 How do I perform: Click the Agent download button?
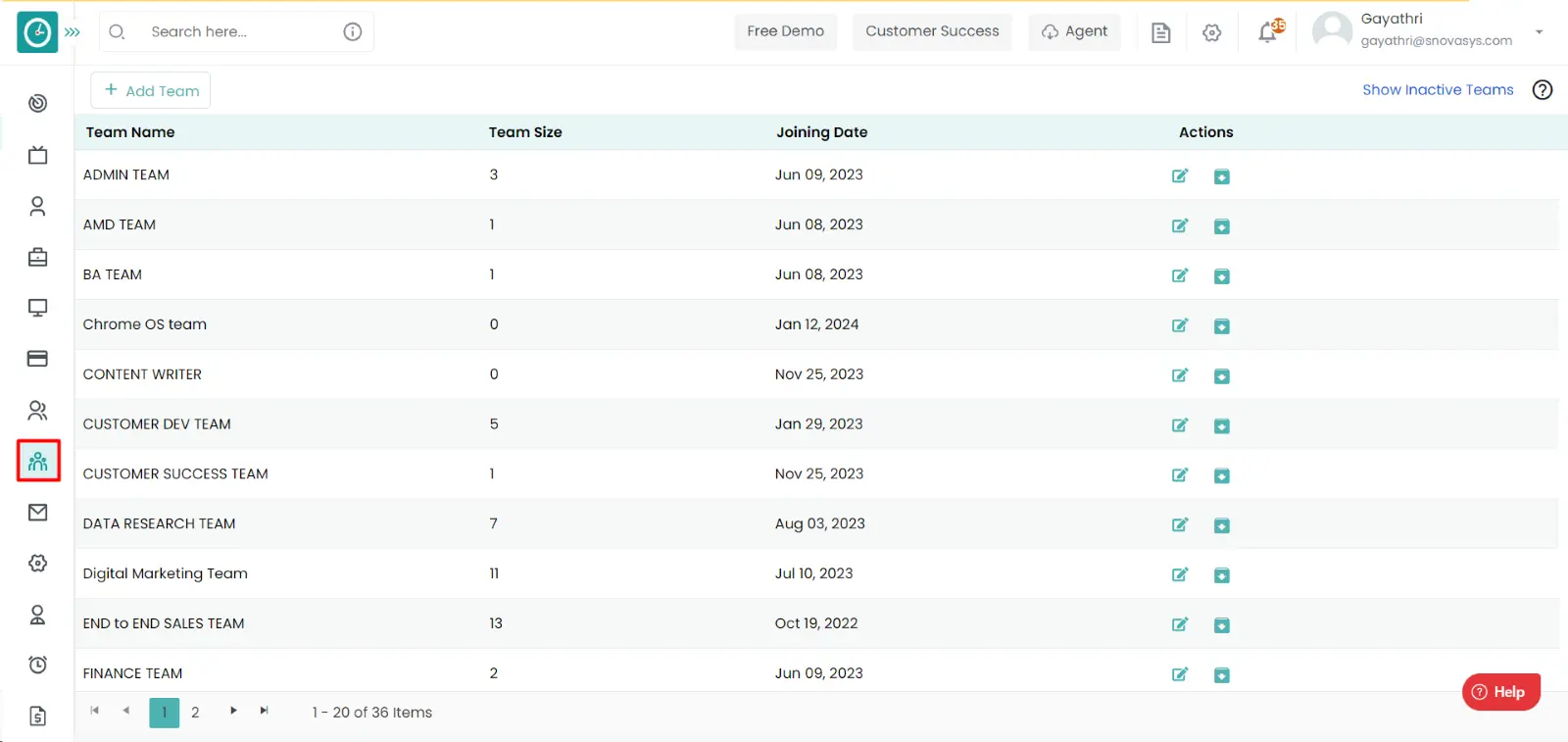1075,31
